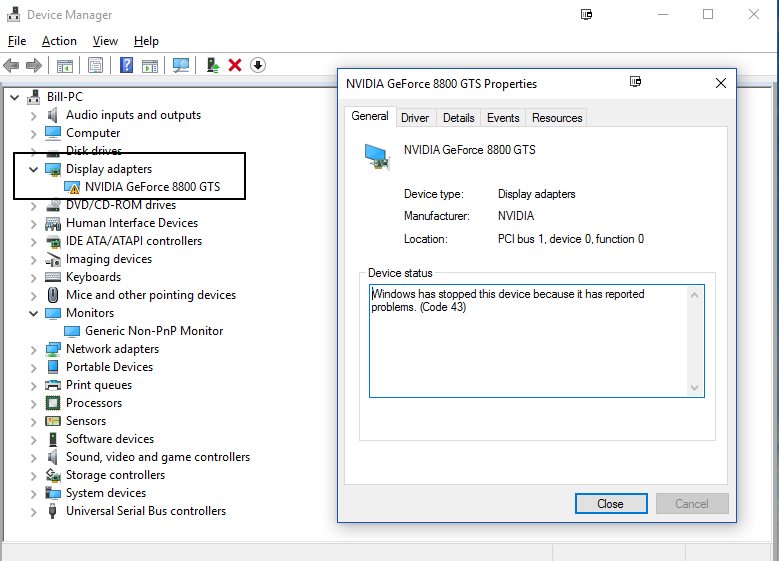The image size is (779, 561).
Task: Click the Storage controllers icon
Action: point(53,475)
